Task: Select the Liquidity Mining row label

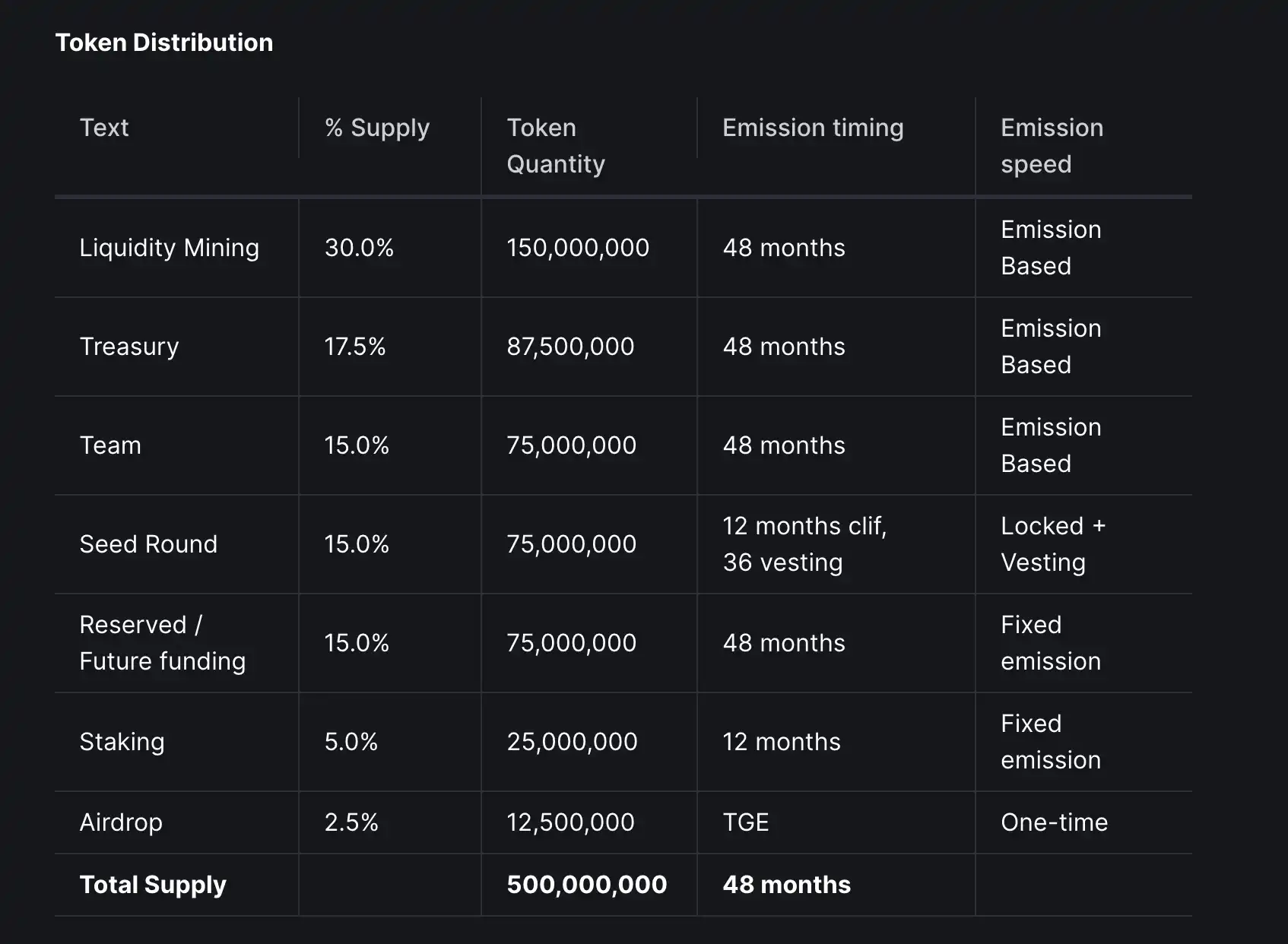Action: 169,248
